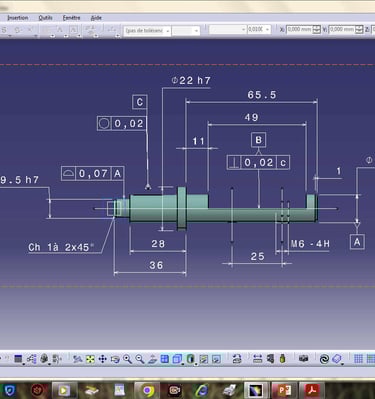This screenshot has height=399, width=375.
Task: Open PowerPoint from the taskbar
Action: pyautogui.click(x=283, y=390)
